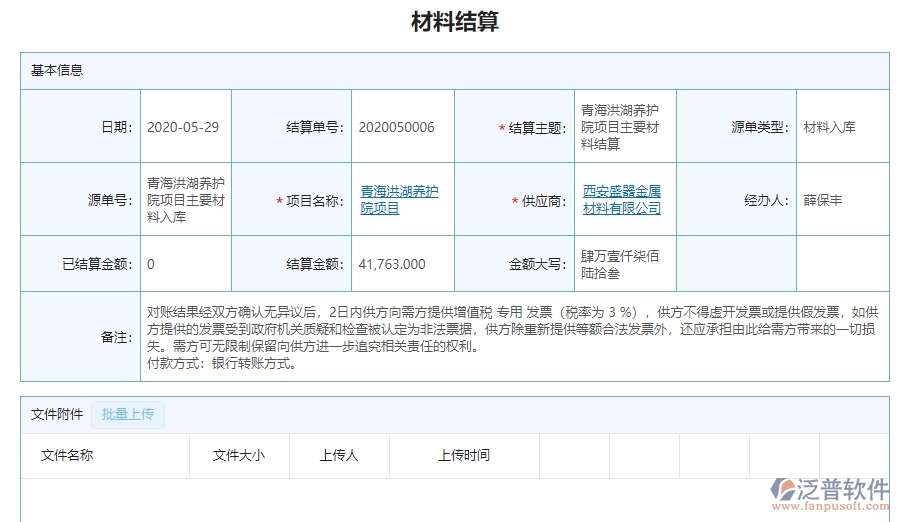Click source number 青海洪湖养护院项目主要材料入库
Image resolution: width=900 pixels, height=522 pixels.
(186, 200)
